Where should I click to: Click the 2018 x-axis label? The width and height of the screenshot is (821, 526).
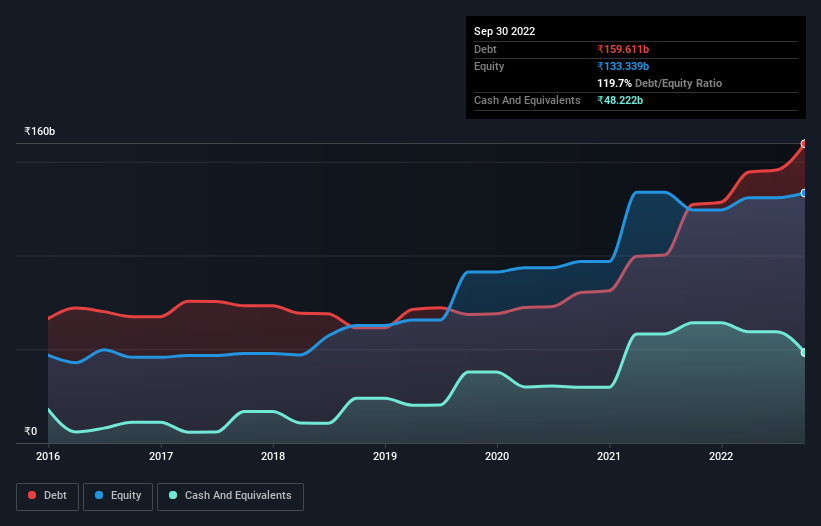coord(273,456)
